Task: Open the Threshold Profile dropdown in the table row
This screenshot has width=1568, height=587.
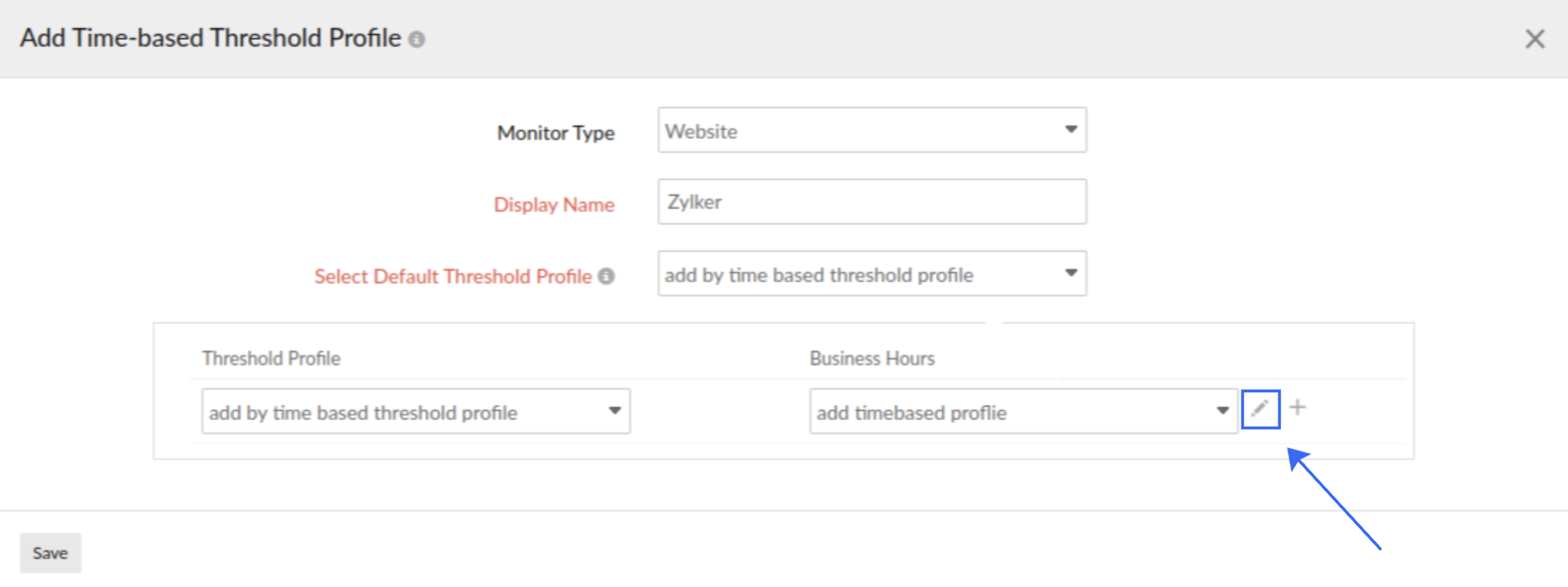Action: coord(415,411)
